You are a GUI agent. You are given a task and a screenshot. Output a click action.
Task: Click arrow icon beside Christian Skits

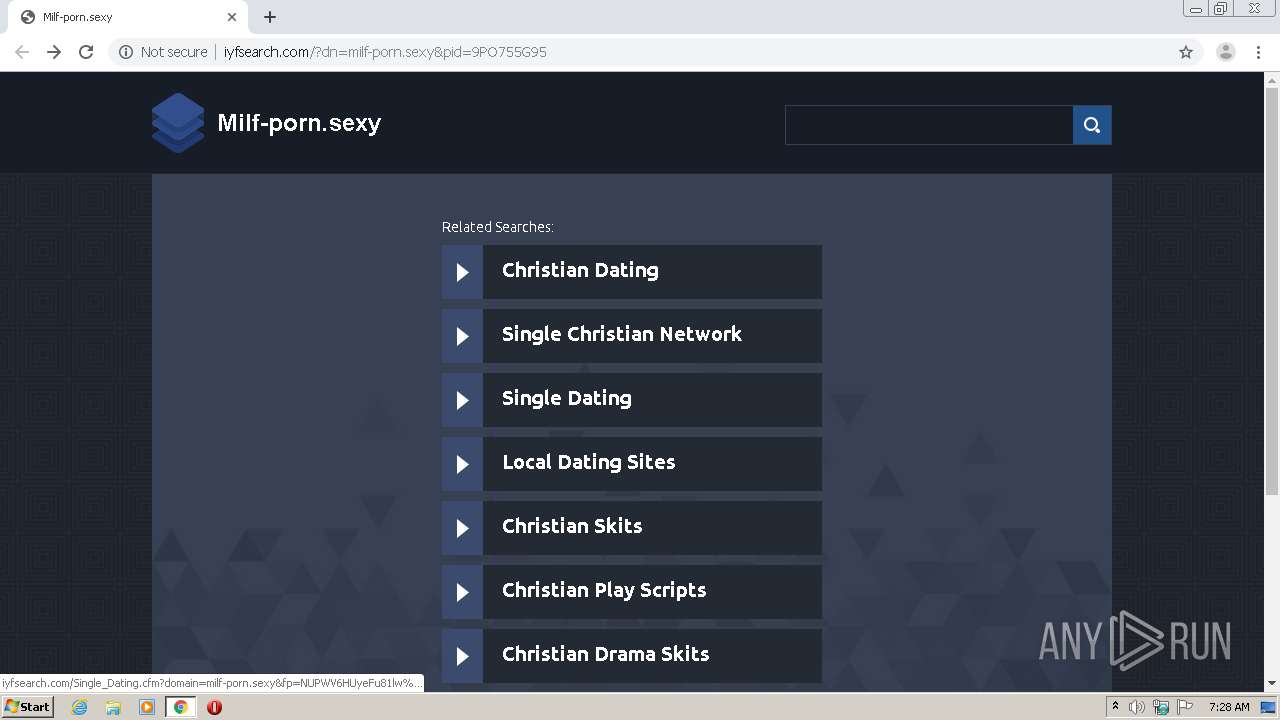pyautogui.click(x=462, y=528)
